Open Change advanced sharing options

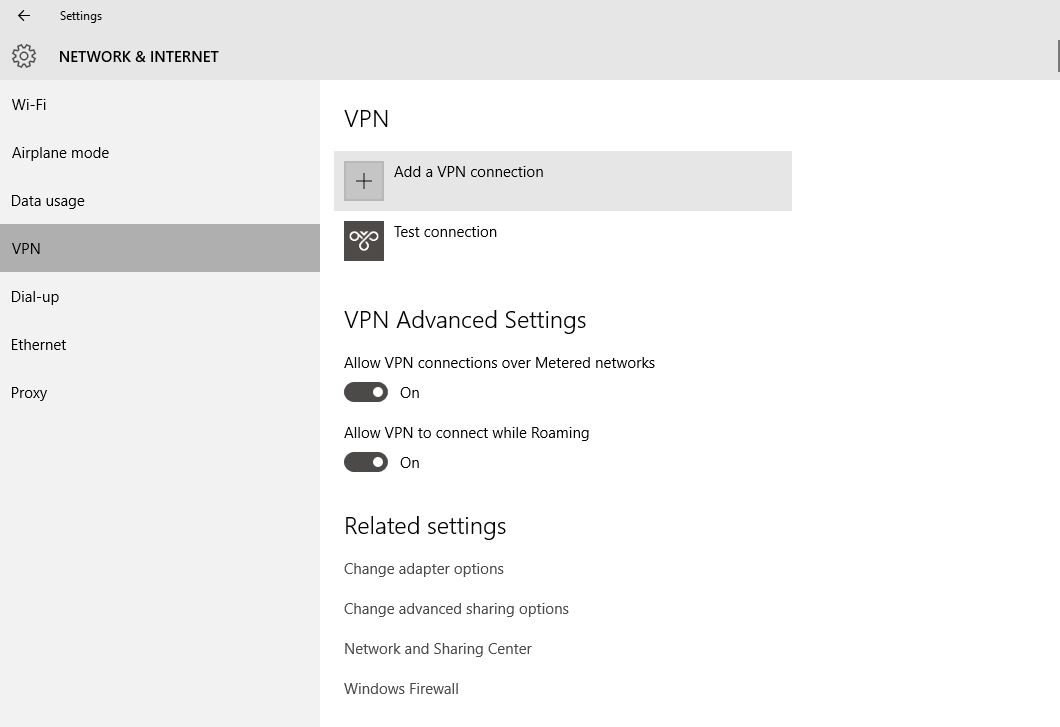[x=456, y=608]
